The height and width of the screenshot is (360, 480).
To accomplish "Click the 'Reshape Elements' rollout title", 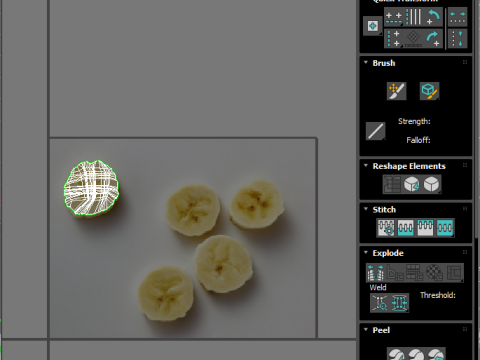I will [409, 166].
